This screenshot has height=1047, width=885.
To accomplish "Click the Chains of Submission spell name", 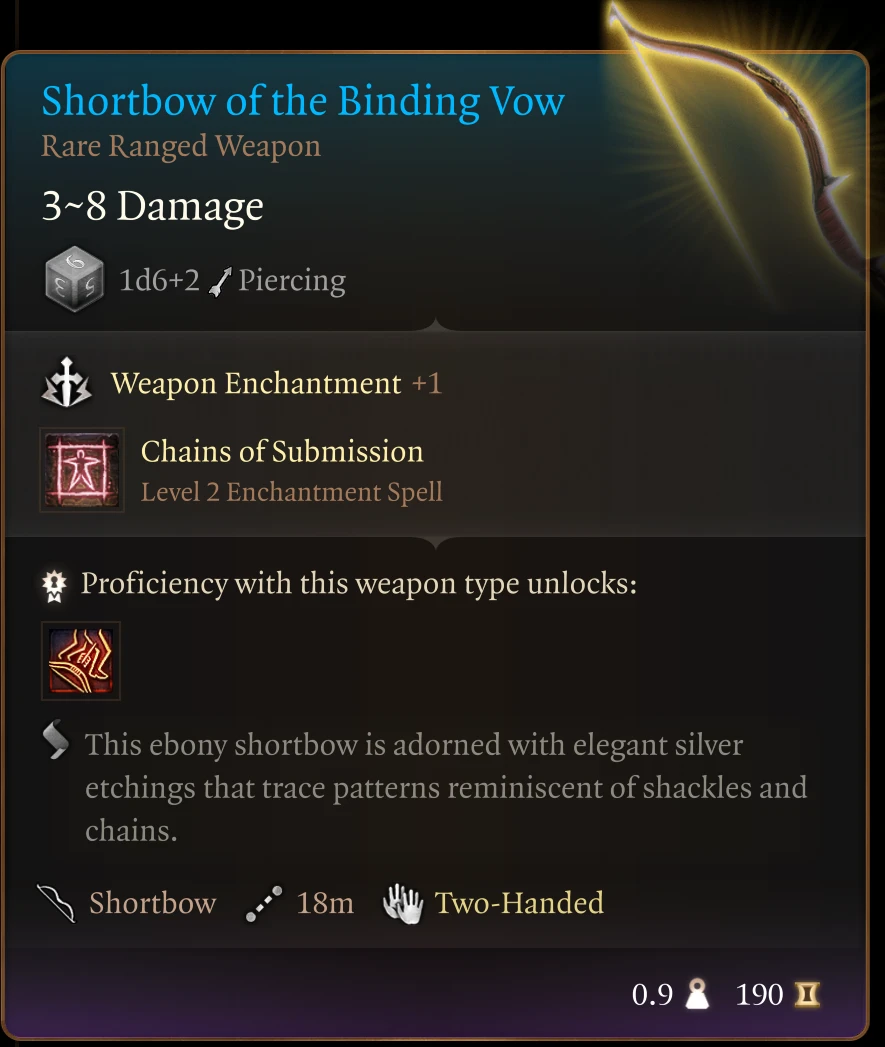I will click(282, 452).
